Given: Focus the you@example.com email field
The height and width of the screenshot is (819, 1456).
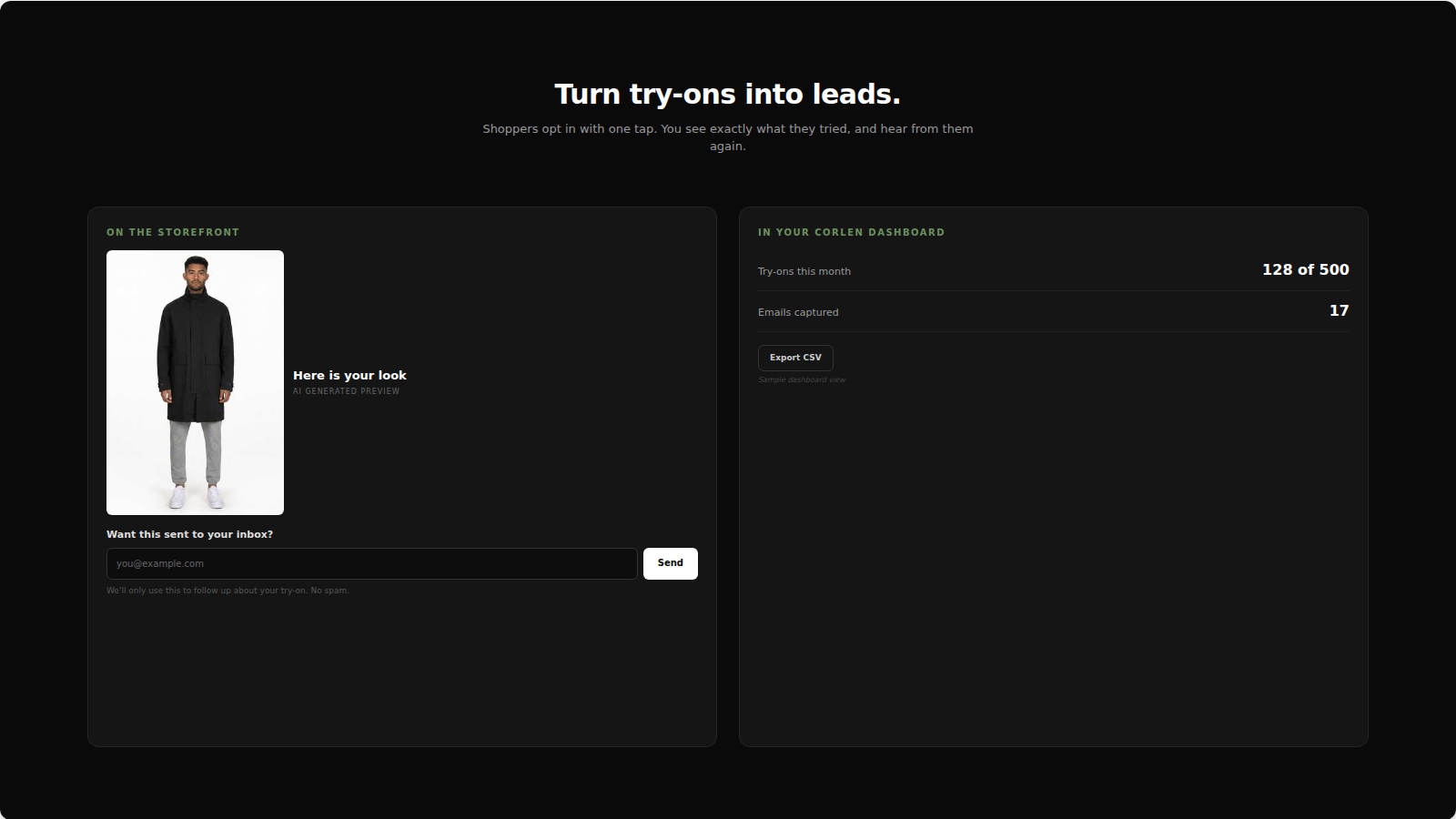Looking at the screenshot, I should (371, 563).
